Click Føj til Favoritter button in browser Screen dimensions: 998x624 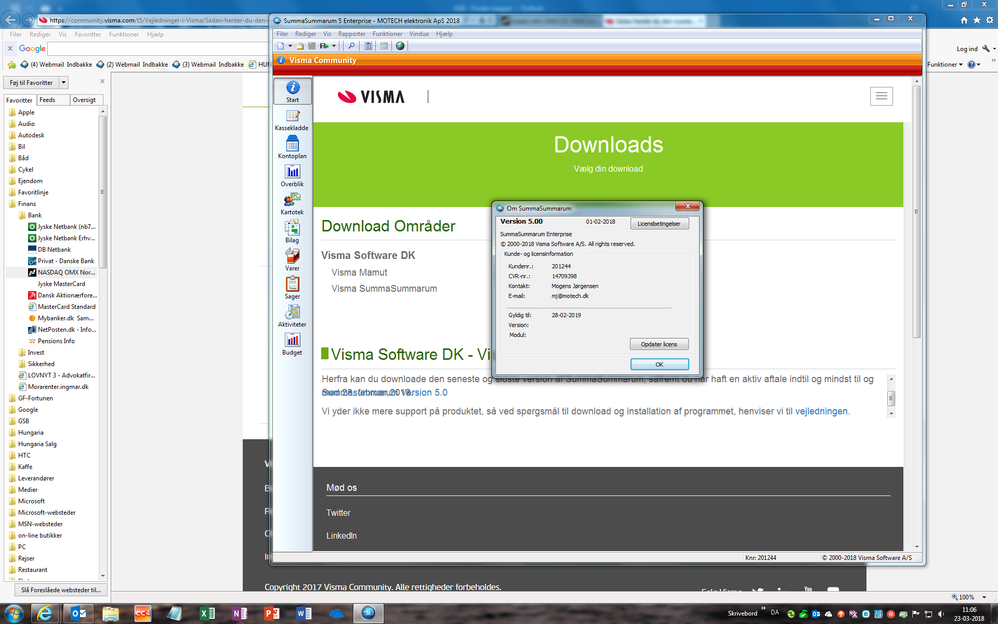31,83
